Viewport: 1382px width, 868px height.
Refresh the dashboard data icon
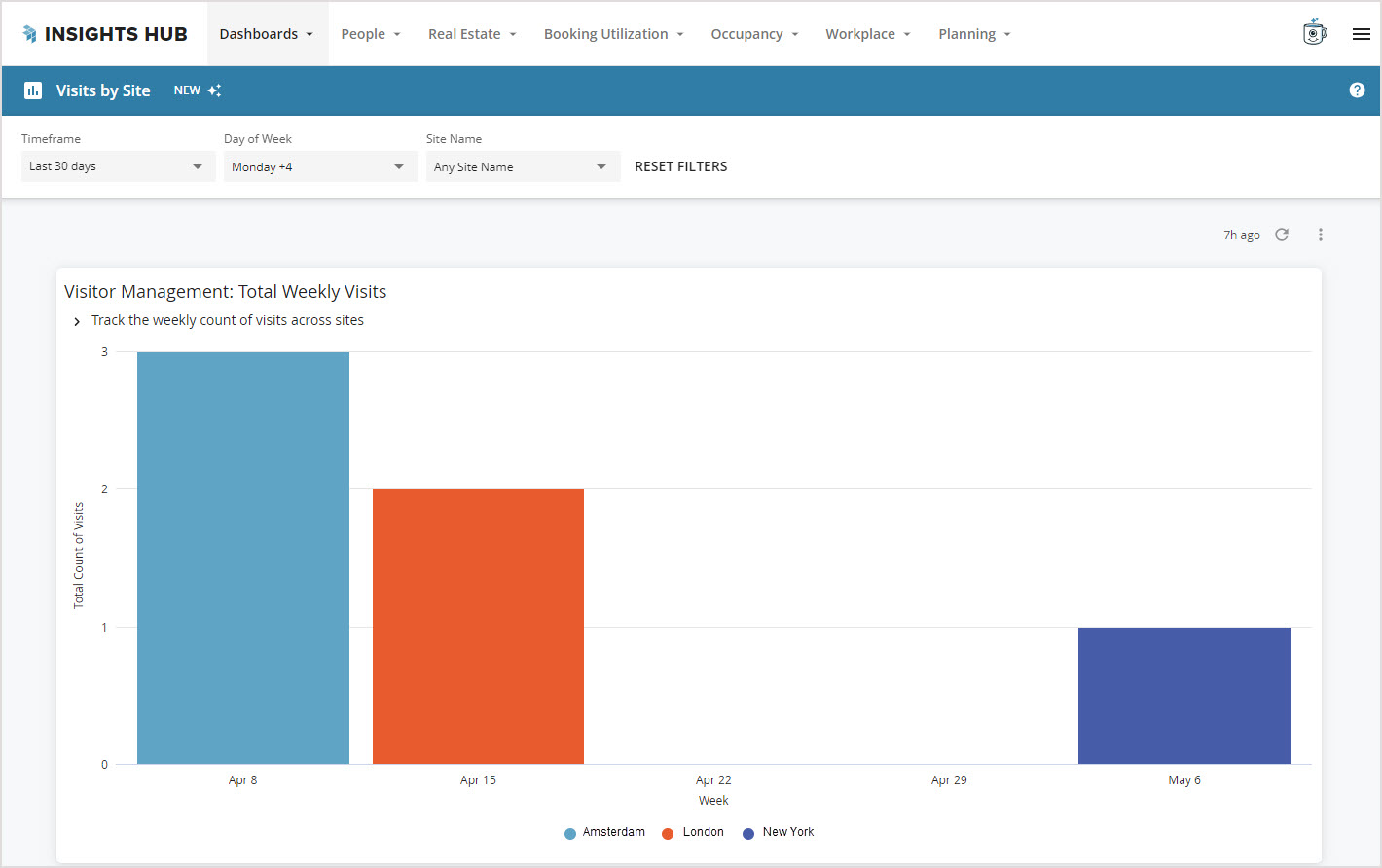click(x=1282, y=235)
